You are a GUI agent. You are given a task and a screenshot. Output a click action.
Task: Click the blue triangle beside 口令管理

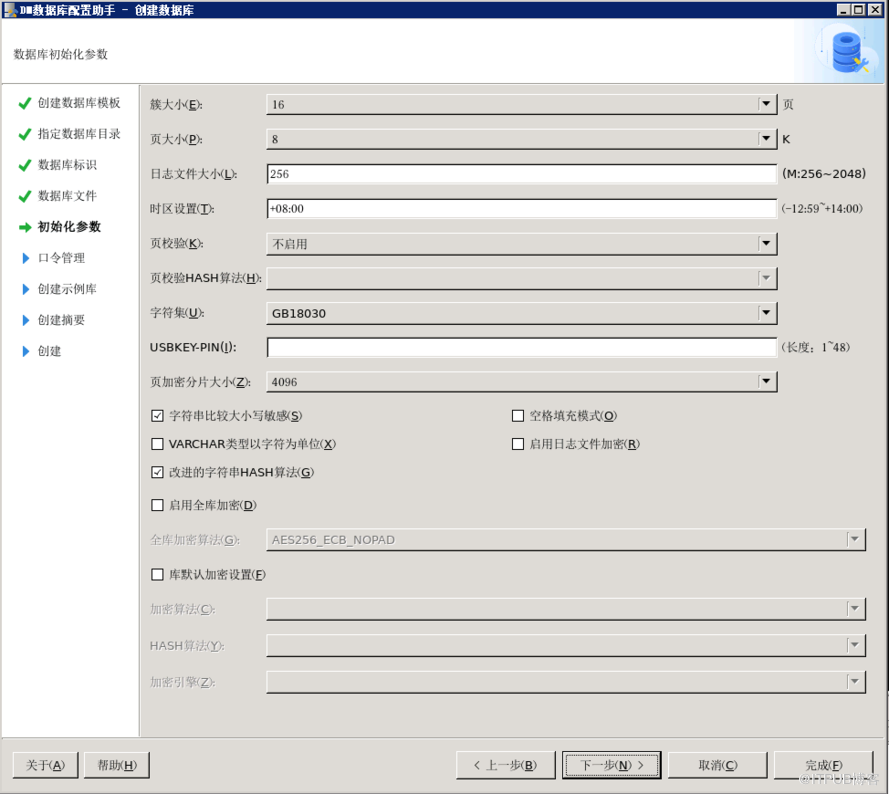point(26,258)
